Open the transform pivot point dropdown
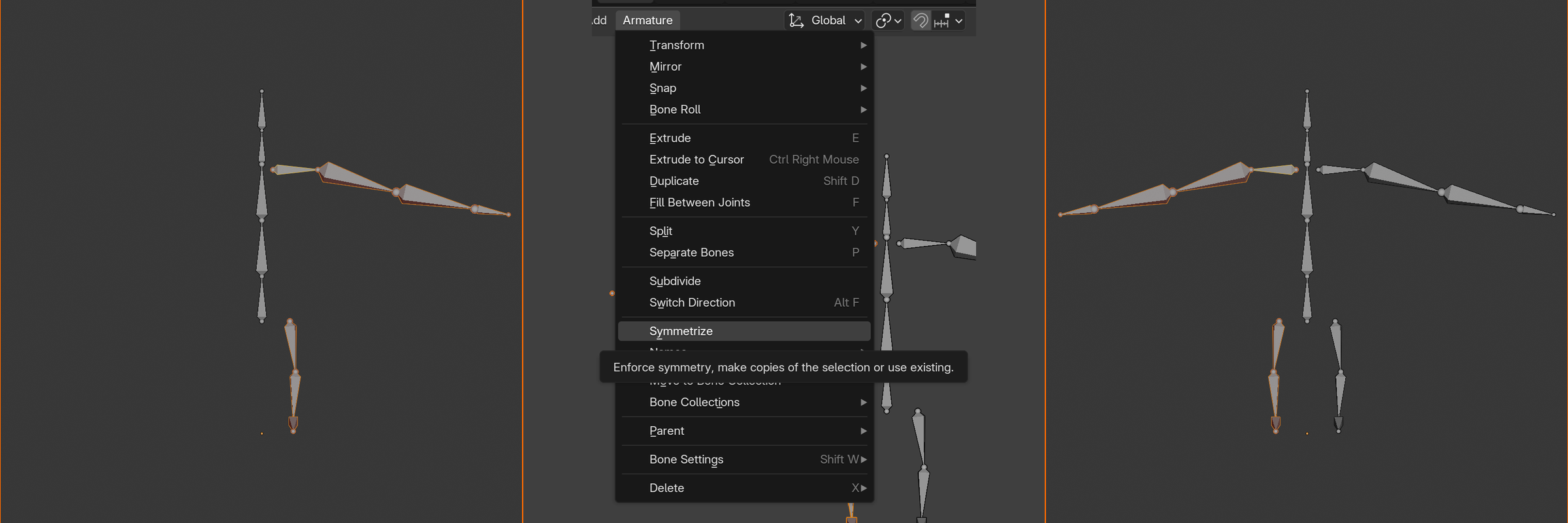 (889, 20)
